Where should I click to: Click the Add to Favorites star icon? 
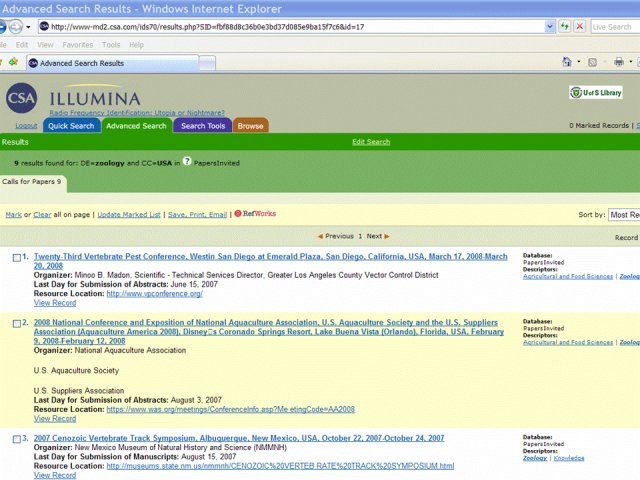coord(13,62)
